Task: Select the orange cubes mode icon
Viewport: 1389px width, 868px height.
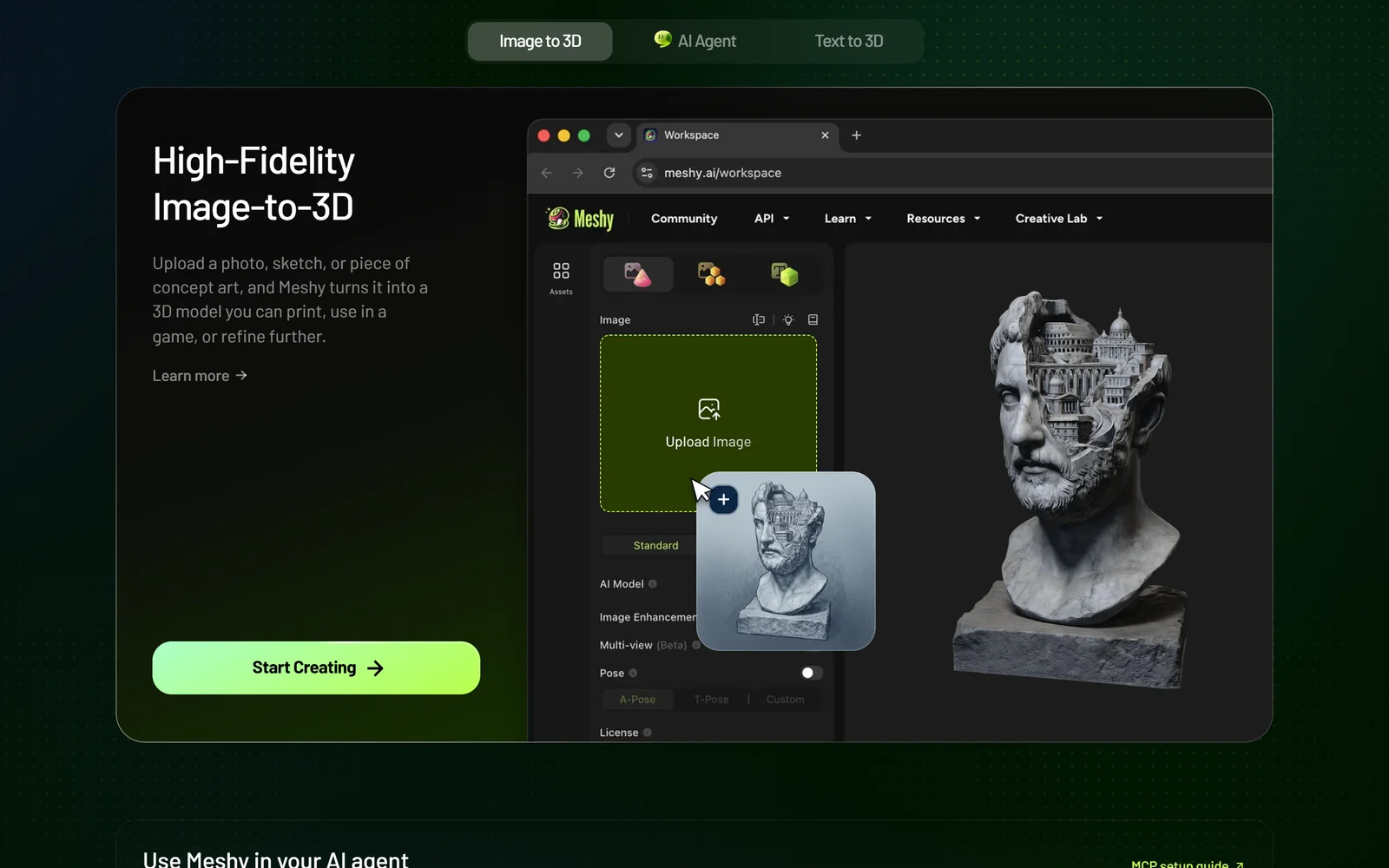Action: pos(711,274)
